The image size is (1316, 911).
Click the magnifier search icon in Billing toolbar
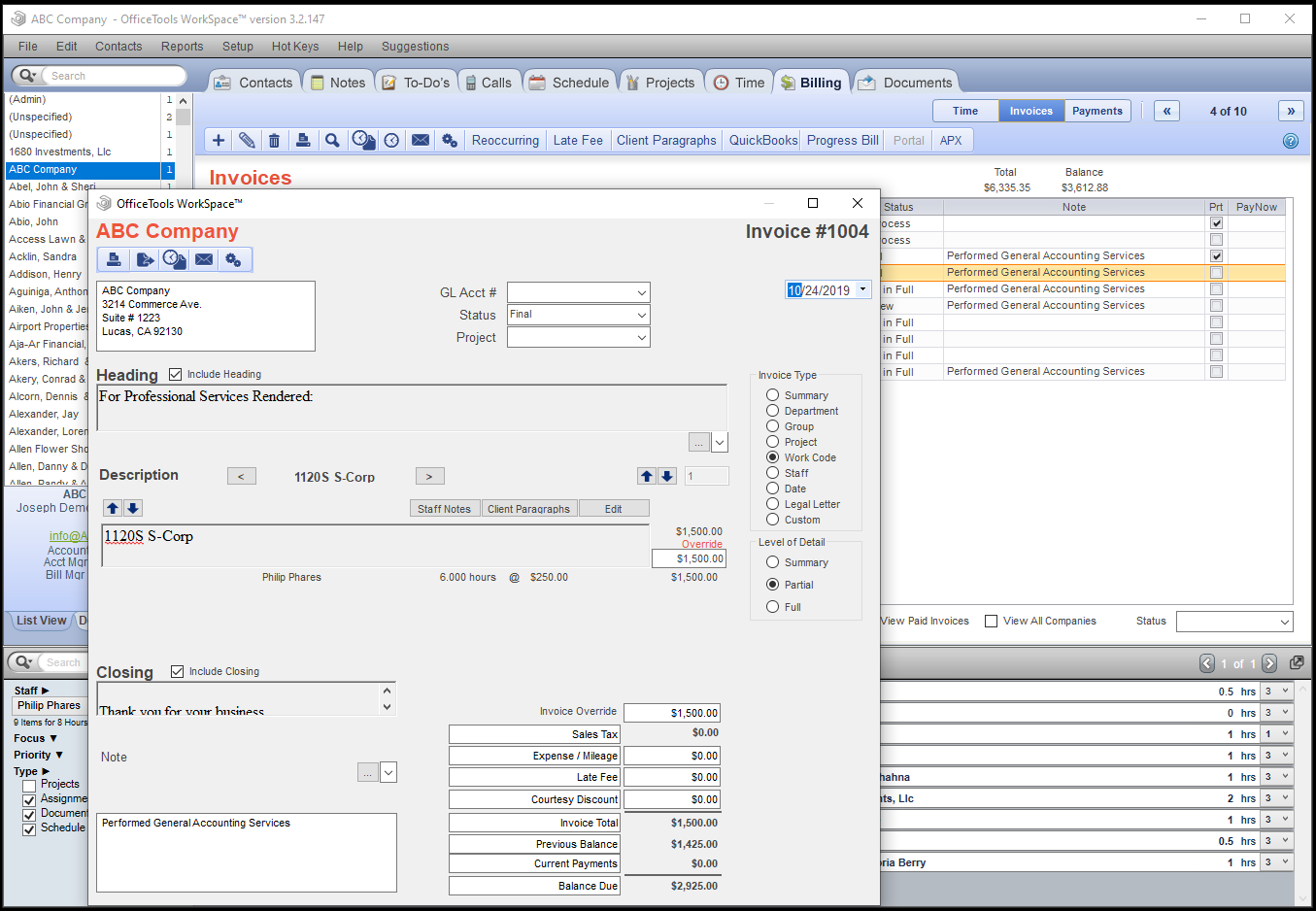coord(332,141)
